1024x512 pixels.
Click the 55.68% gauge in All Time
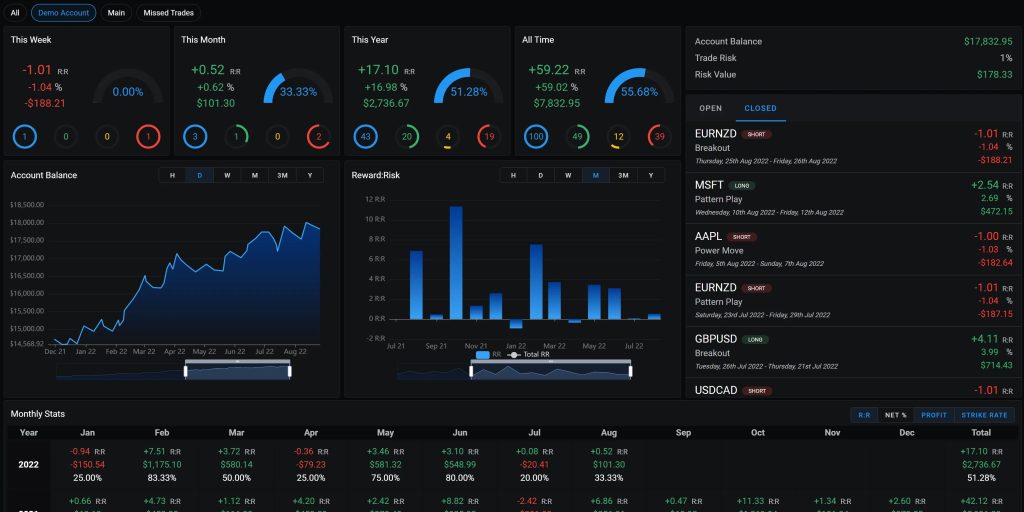coord(638,88)
